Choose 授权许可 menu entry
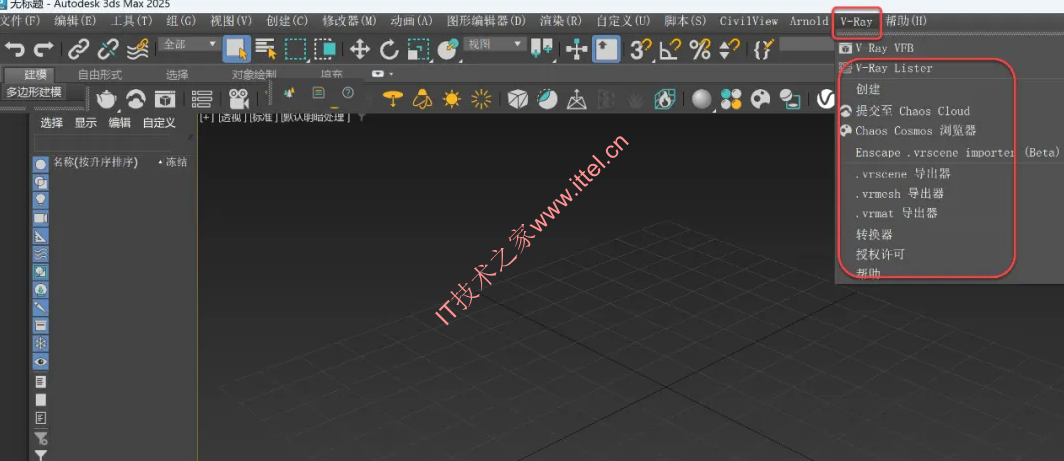The width and height of the screenshot is (1064, 461). 880,255
